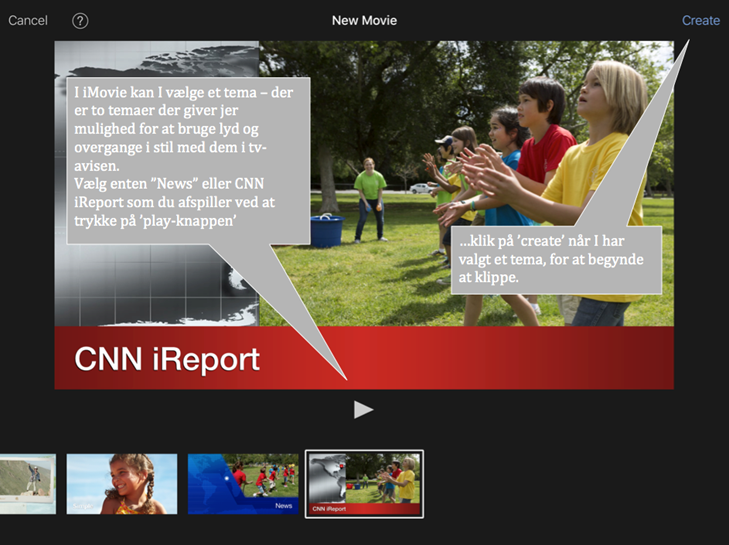Click the New Movie title text
The width and height of the screenshot is (729, 545).
[364, 20]
